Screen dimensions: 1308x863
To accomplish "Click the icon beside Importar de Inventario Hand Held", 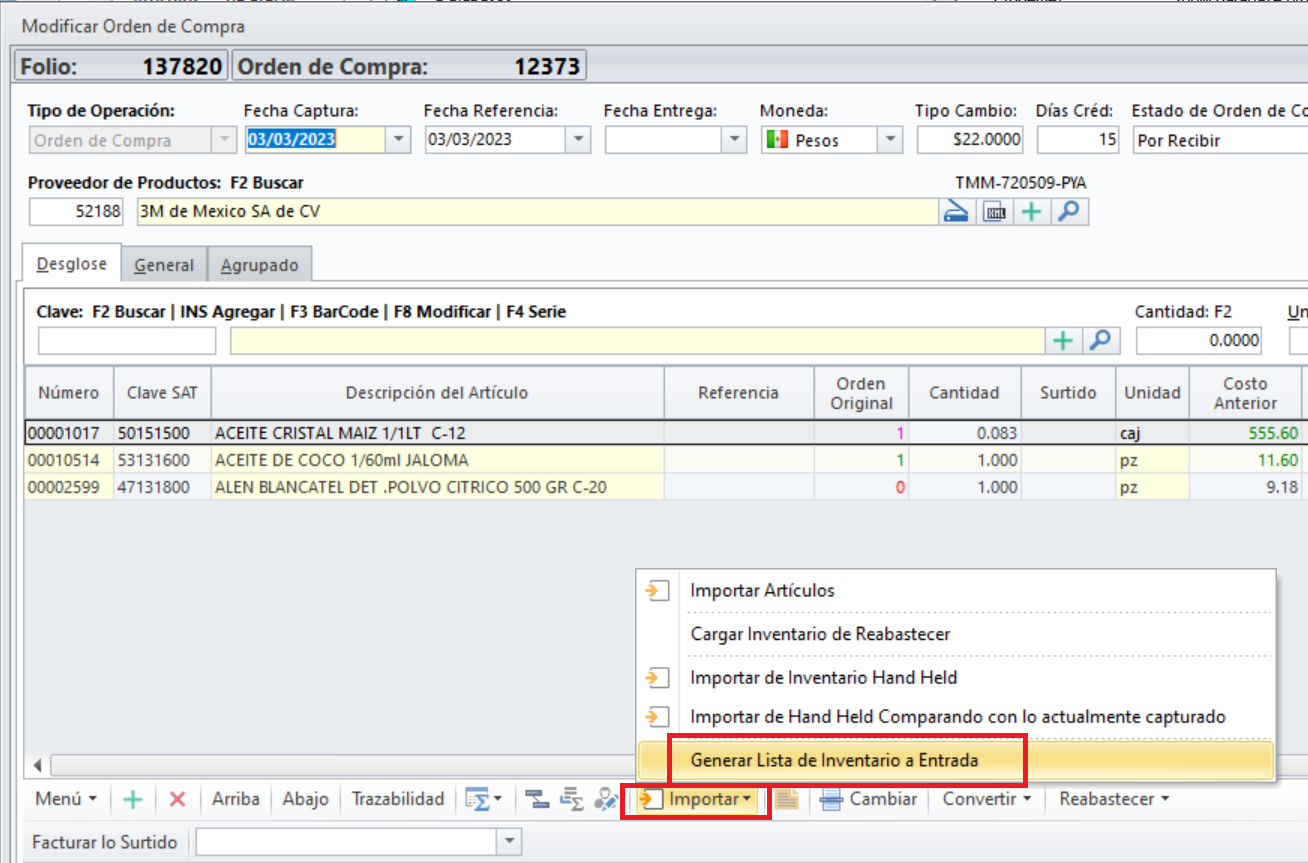I will (657, 677).
